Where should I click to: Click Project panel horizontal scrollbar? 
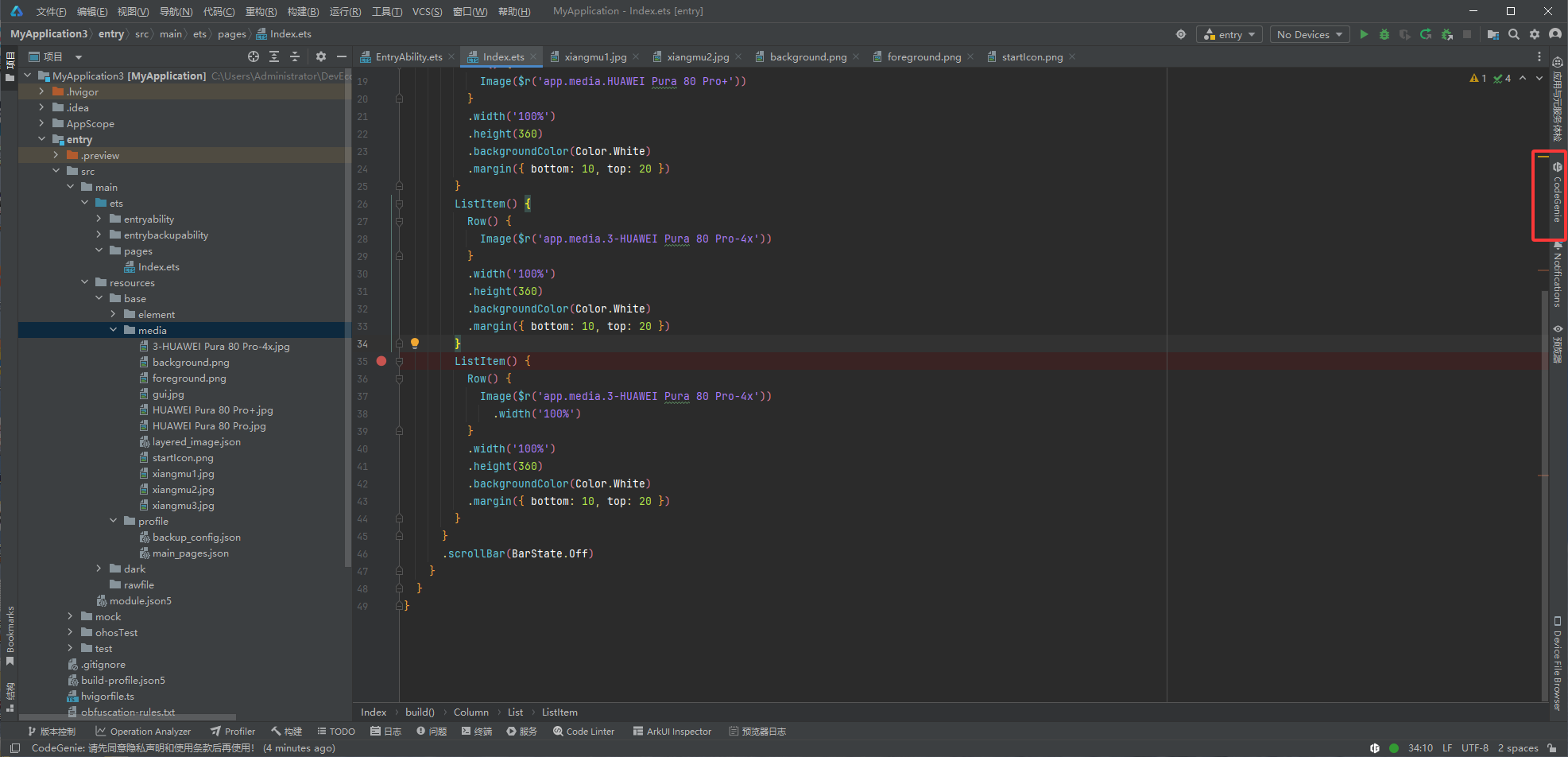coord(127,717)
